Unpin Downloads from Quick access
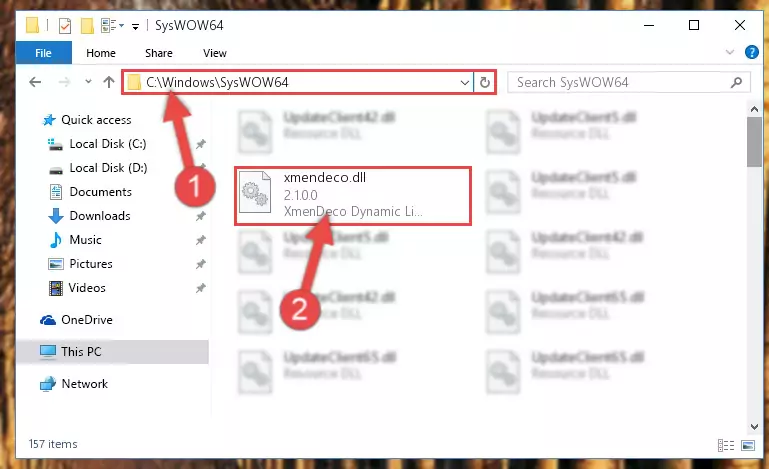 (201, 216)
